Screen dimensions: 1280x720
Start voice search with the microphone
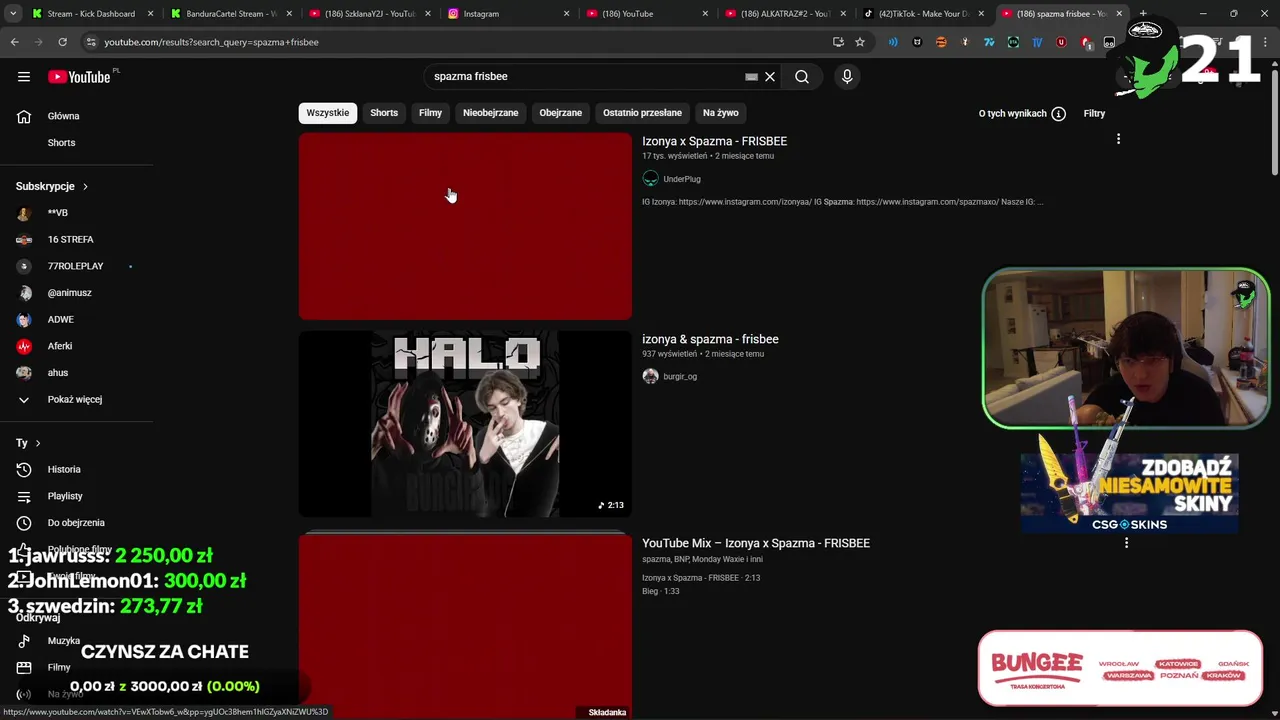[847, 77]
